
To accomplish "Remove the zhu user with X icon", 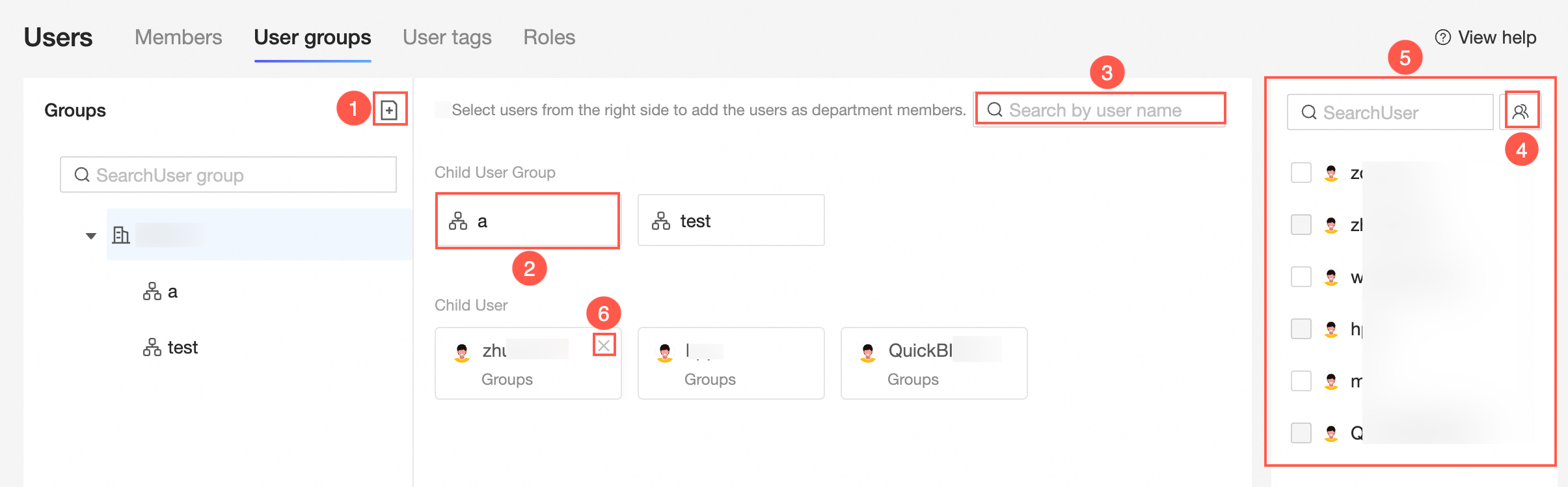I will click(604, 345).
